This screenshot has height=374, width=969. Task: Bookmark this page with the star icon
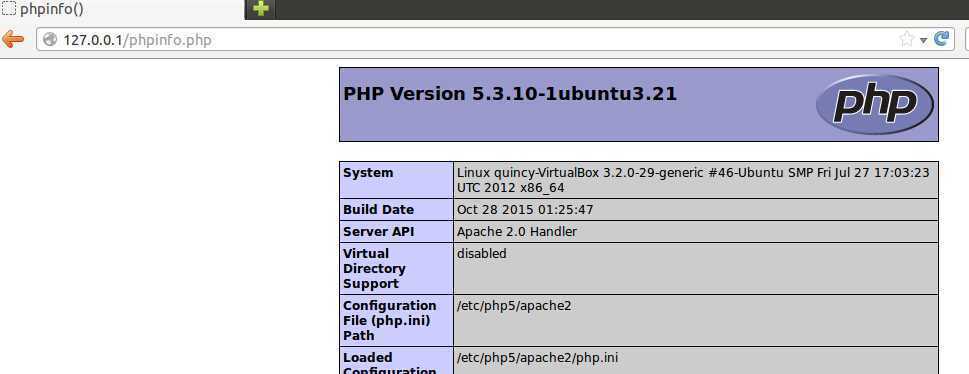coord(906,40)
